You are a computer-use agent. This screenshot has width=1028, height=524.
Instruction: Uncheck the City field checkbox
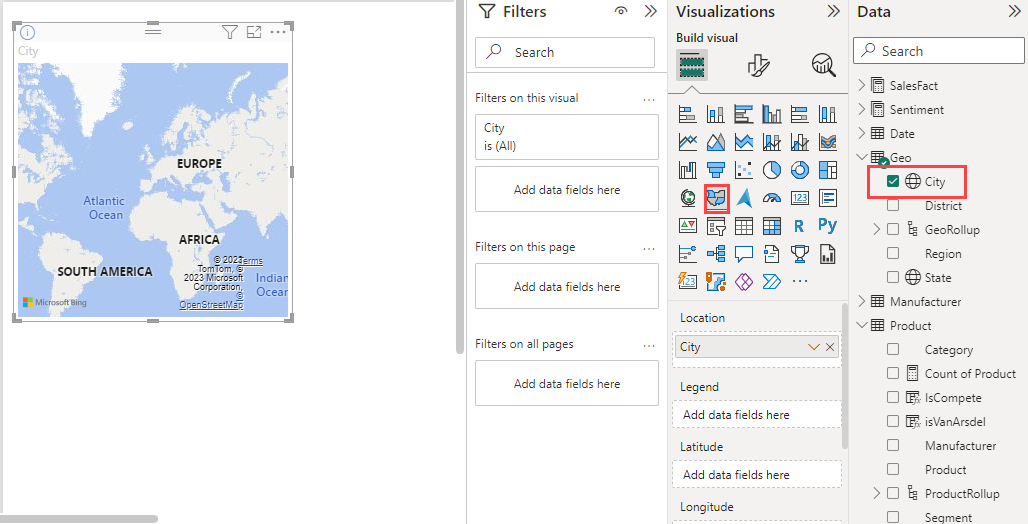(893, 181)
